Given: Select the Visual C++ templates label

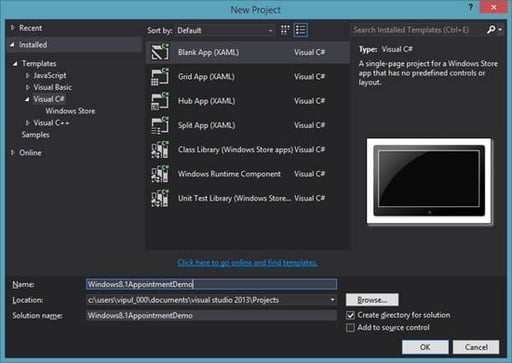Looking at the screenshot, I should click(51, 123).
